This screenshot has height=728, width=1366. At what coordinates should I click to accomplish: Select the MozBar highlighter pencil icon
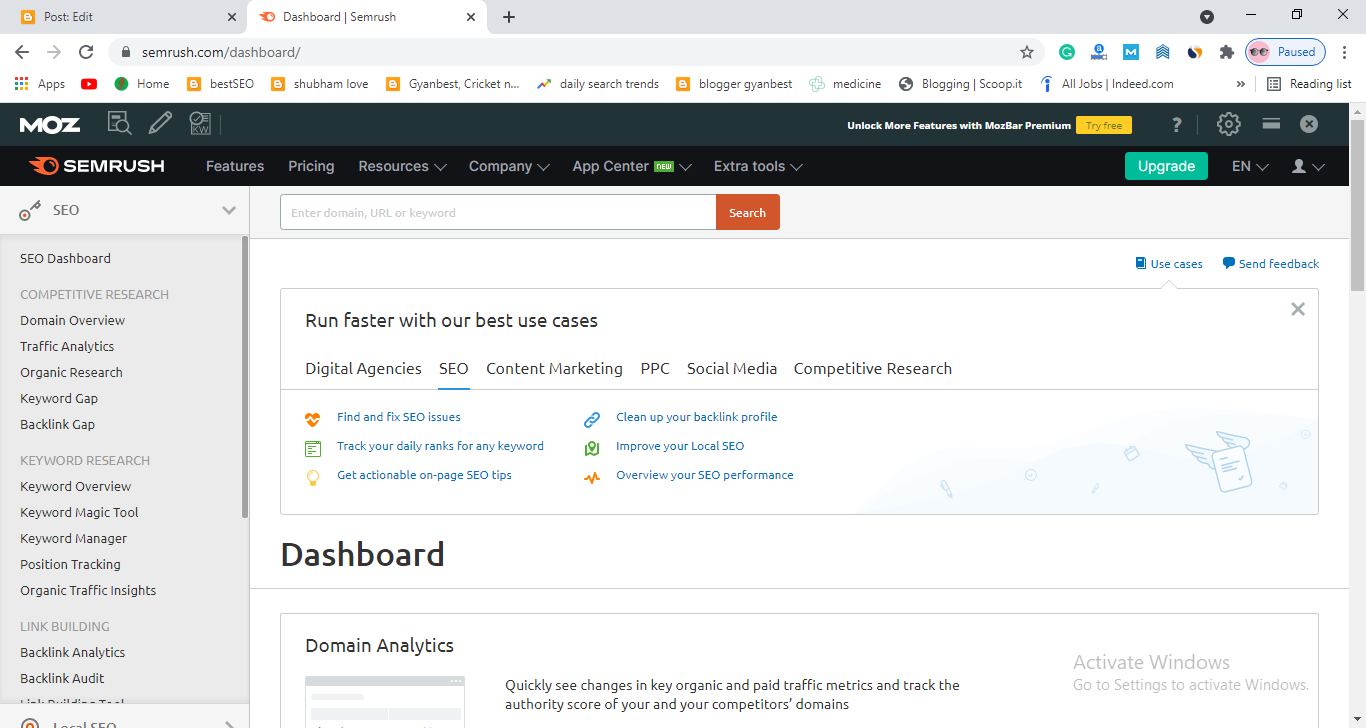tap(160, 124)
